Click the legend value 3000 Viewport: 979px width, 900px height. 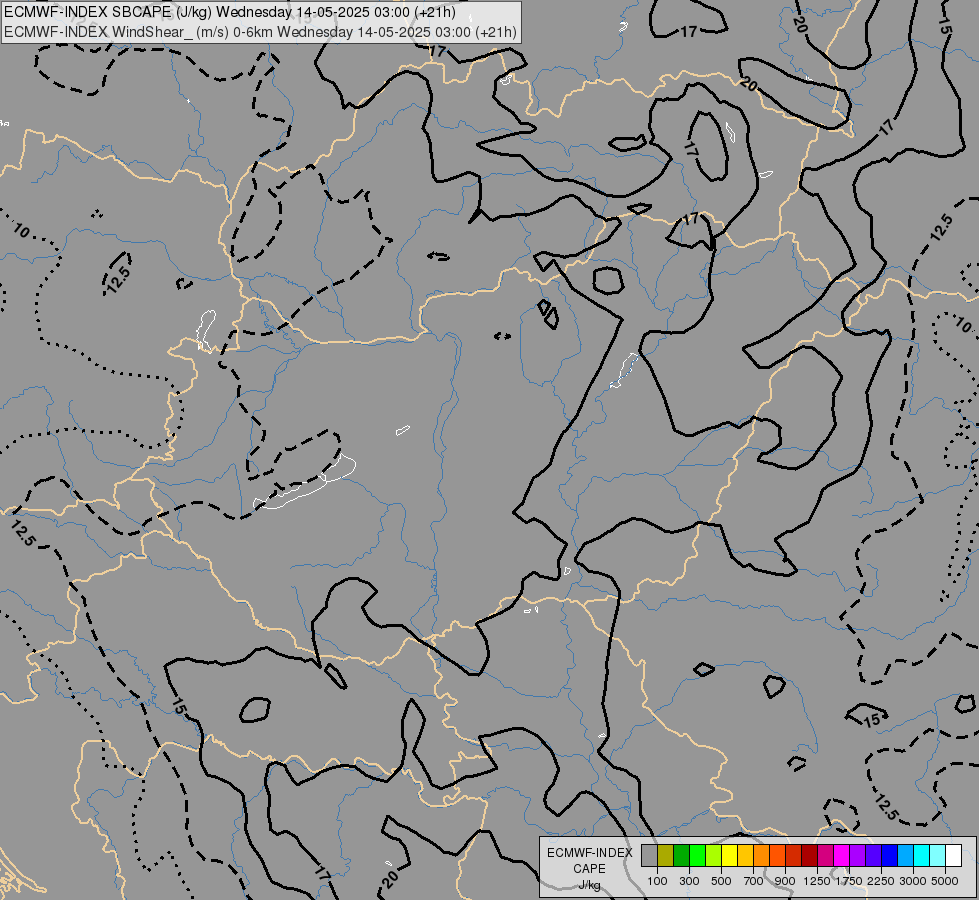913,881
